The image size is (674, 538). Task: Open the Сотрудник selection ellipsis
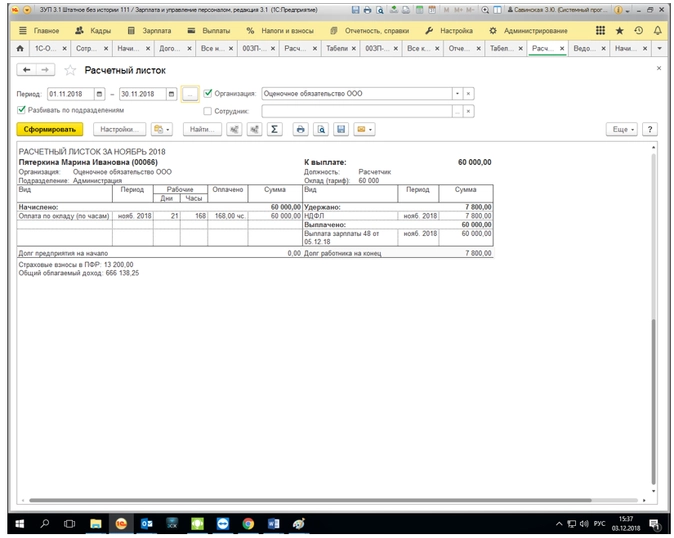[457, 112]
